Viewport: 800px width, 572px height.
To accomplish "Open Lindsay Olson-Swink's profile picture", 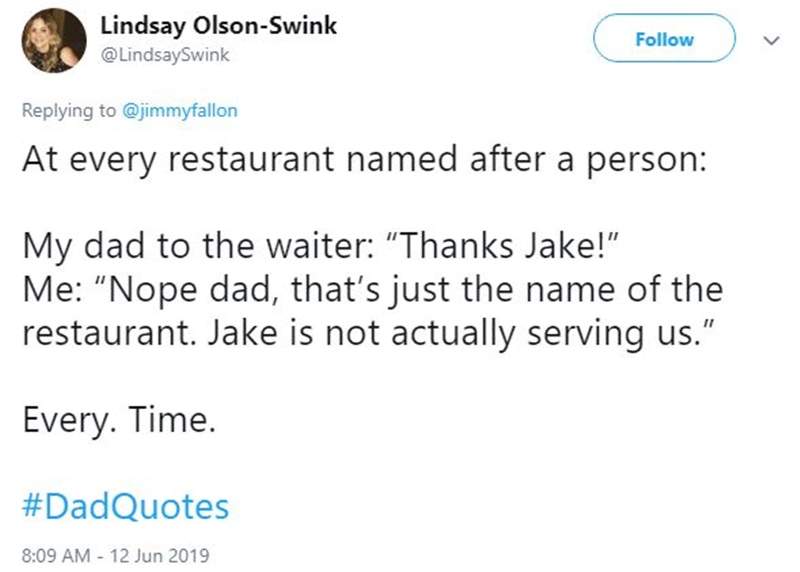I will point(54,41).
